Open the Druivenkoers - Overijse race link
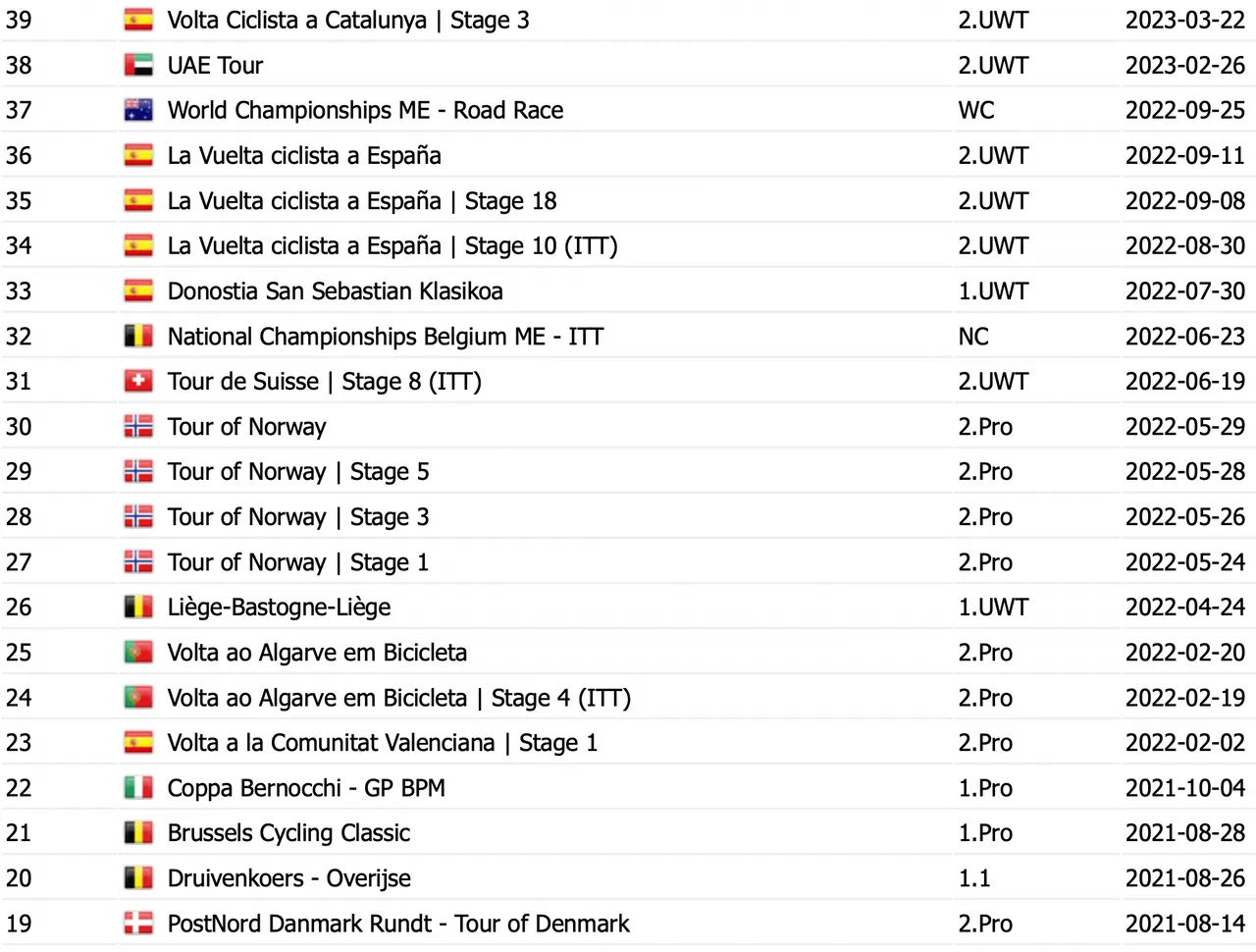1256x952 pixels. (x=289, y=878)
